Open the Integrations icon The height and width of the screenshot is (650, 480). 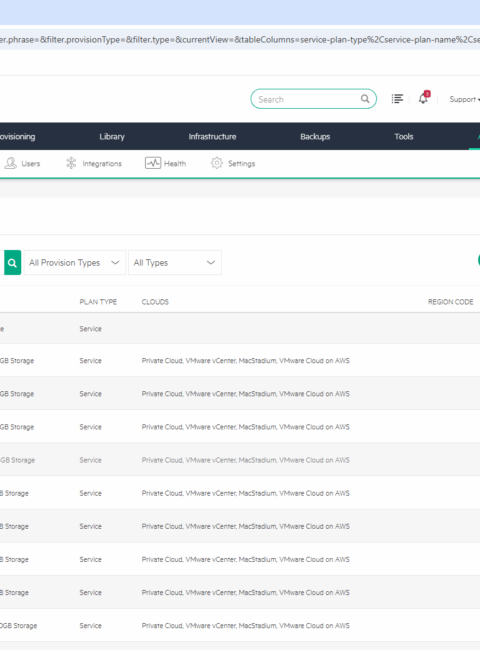click(x=71, y=163)
